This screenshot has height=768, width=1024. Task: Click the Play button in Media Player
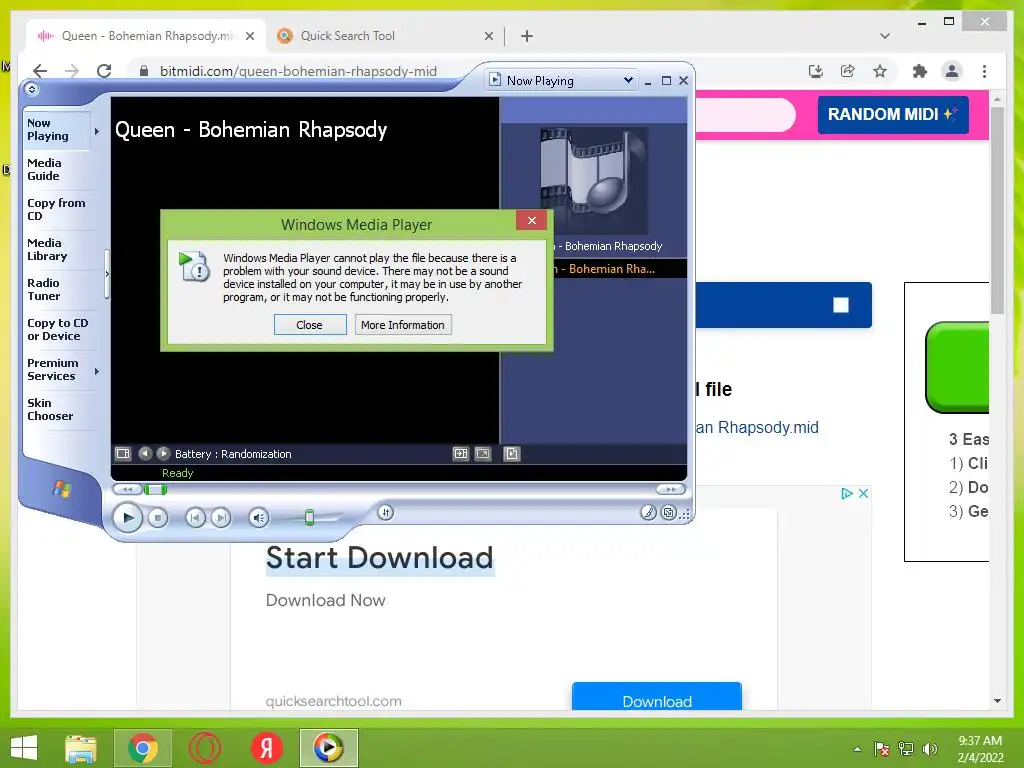click(x=127, y=518)
